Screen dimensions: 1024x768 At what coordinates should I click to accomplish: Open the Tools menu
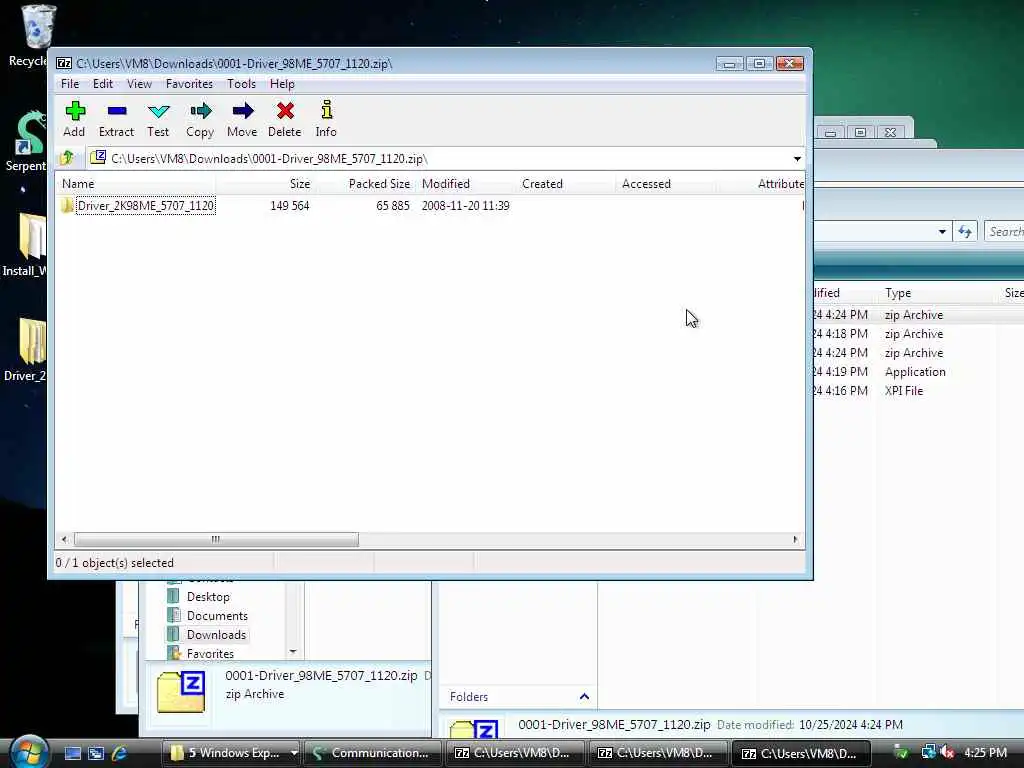pos(241,84)
